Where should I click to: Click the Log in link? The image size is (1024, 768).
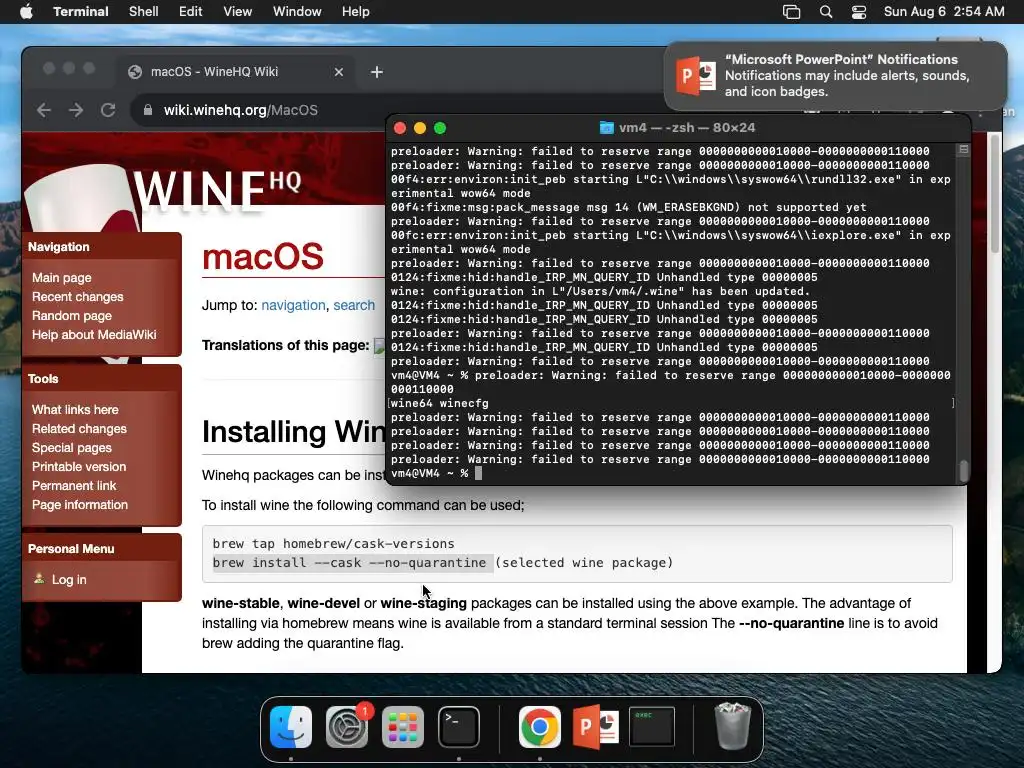pos(69,579)
